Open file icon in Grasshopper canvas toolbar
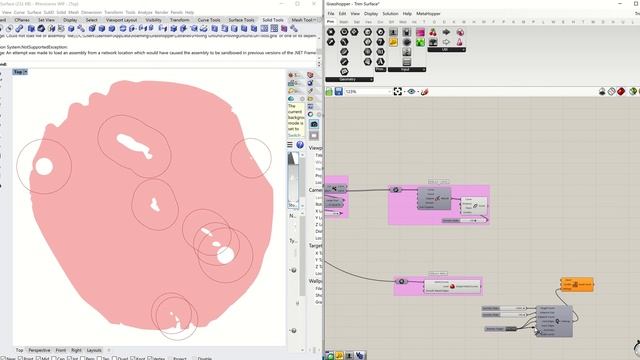This screenshot has height=360, width=640. pyautogui.click(x=329, y=92)
